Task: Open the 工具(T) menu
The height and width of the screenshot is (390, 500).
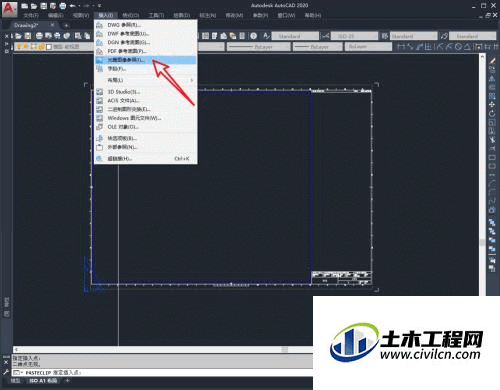Action: coord(156,15)
